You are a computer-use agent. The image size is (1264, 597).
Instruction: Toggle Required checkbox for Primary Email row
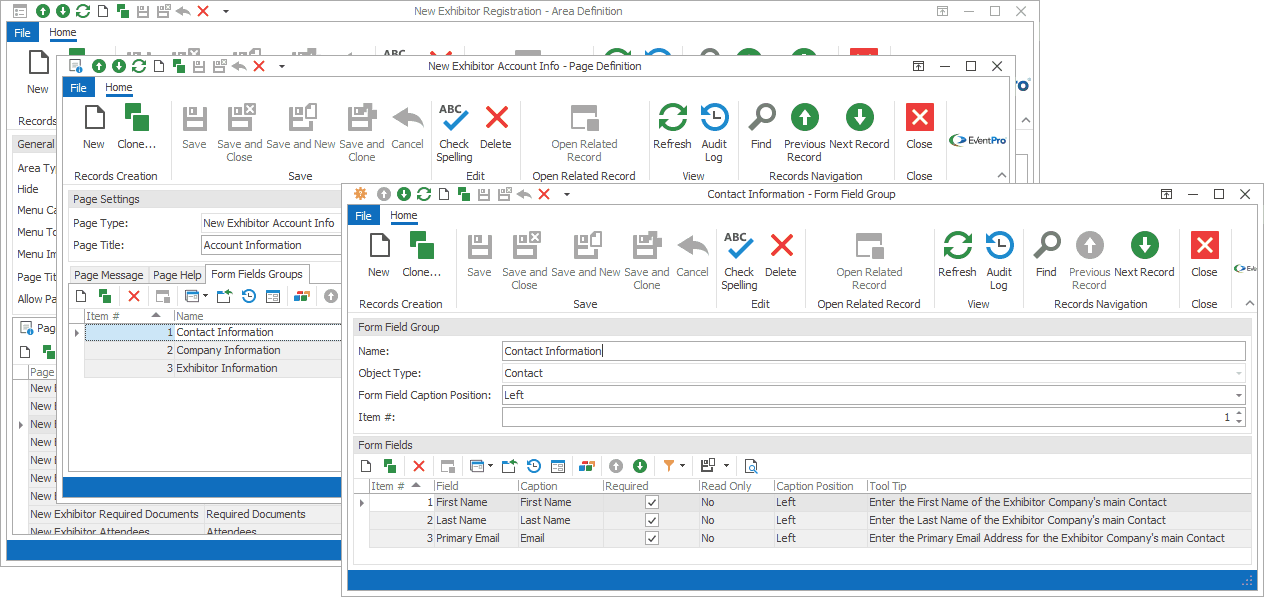(x=652, y=538)
